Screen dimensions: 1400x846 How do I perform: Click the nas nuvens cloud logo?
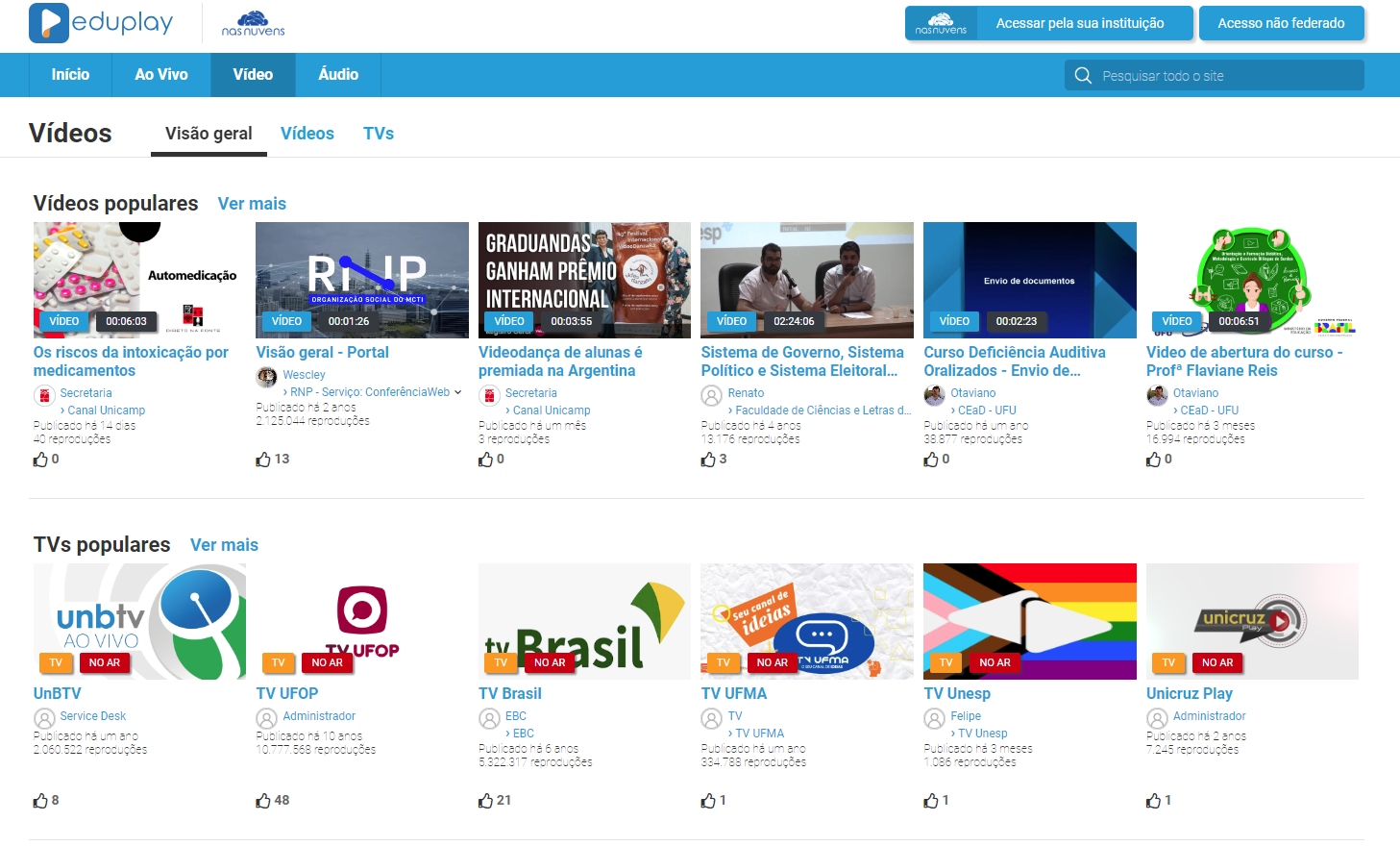[253, 23]
